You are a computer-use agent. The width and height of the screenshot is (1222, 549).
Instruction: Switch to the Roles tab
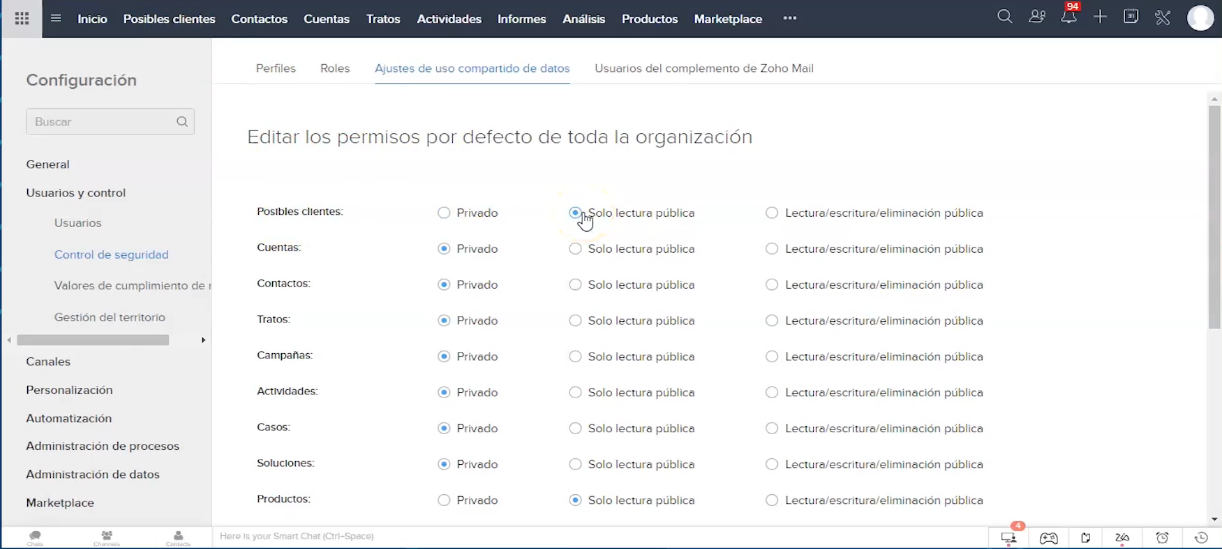pos(335,68)
